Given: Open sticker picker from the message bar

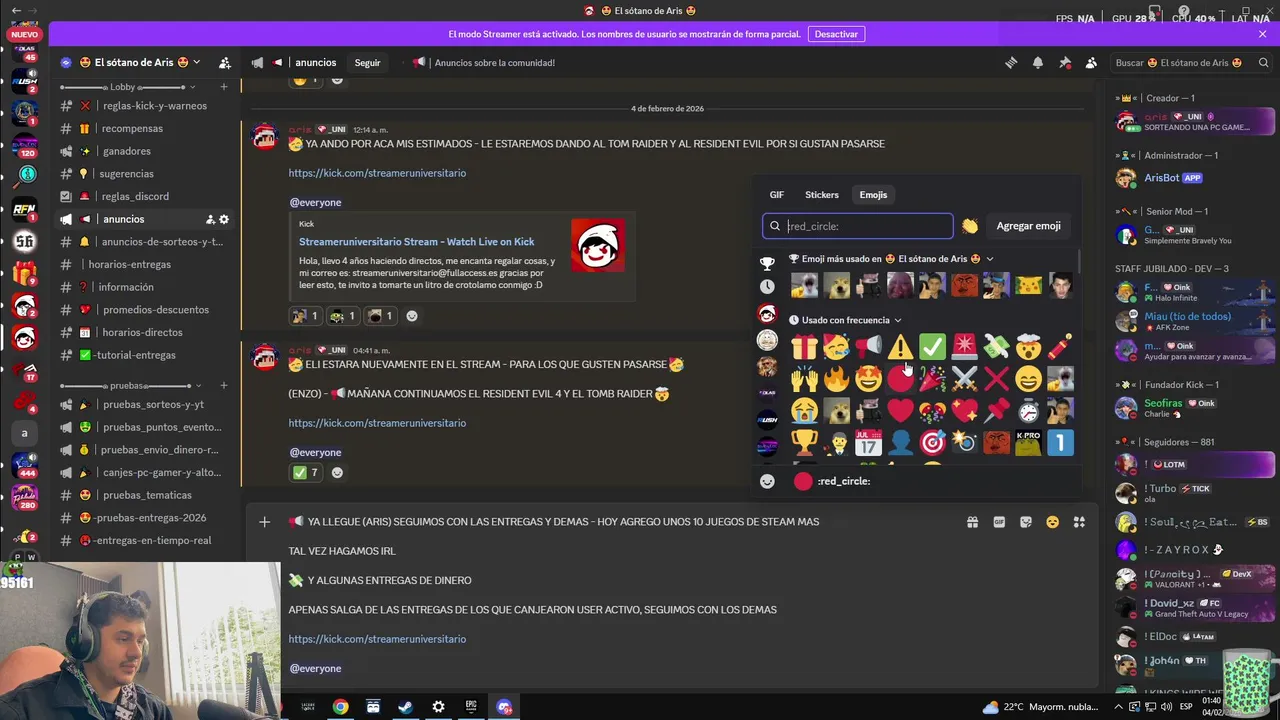Looking at the screenshot, I should click(x=1026, y=522).
